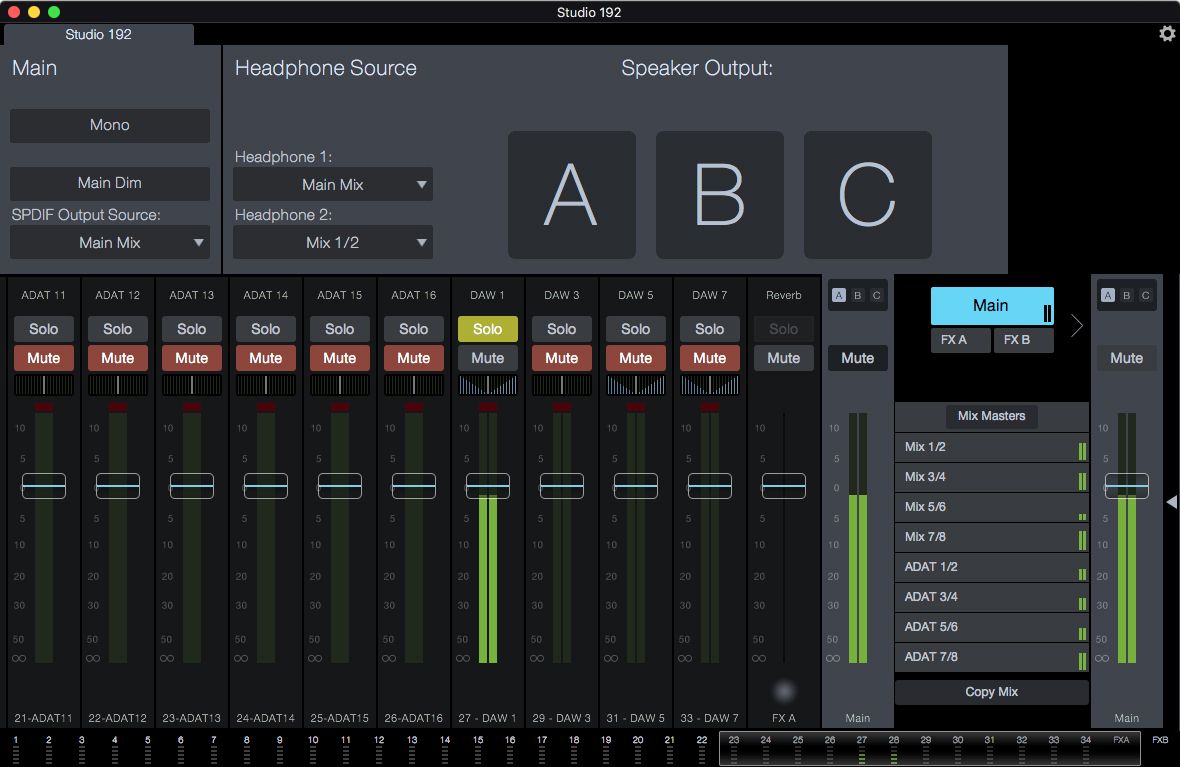Viewport: 1180px width, 767px height.
Task: Click the DAW 1 pan control
Action: click(x=488, y=385)
